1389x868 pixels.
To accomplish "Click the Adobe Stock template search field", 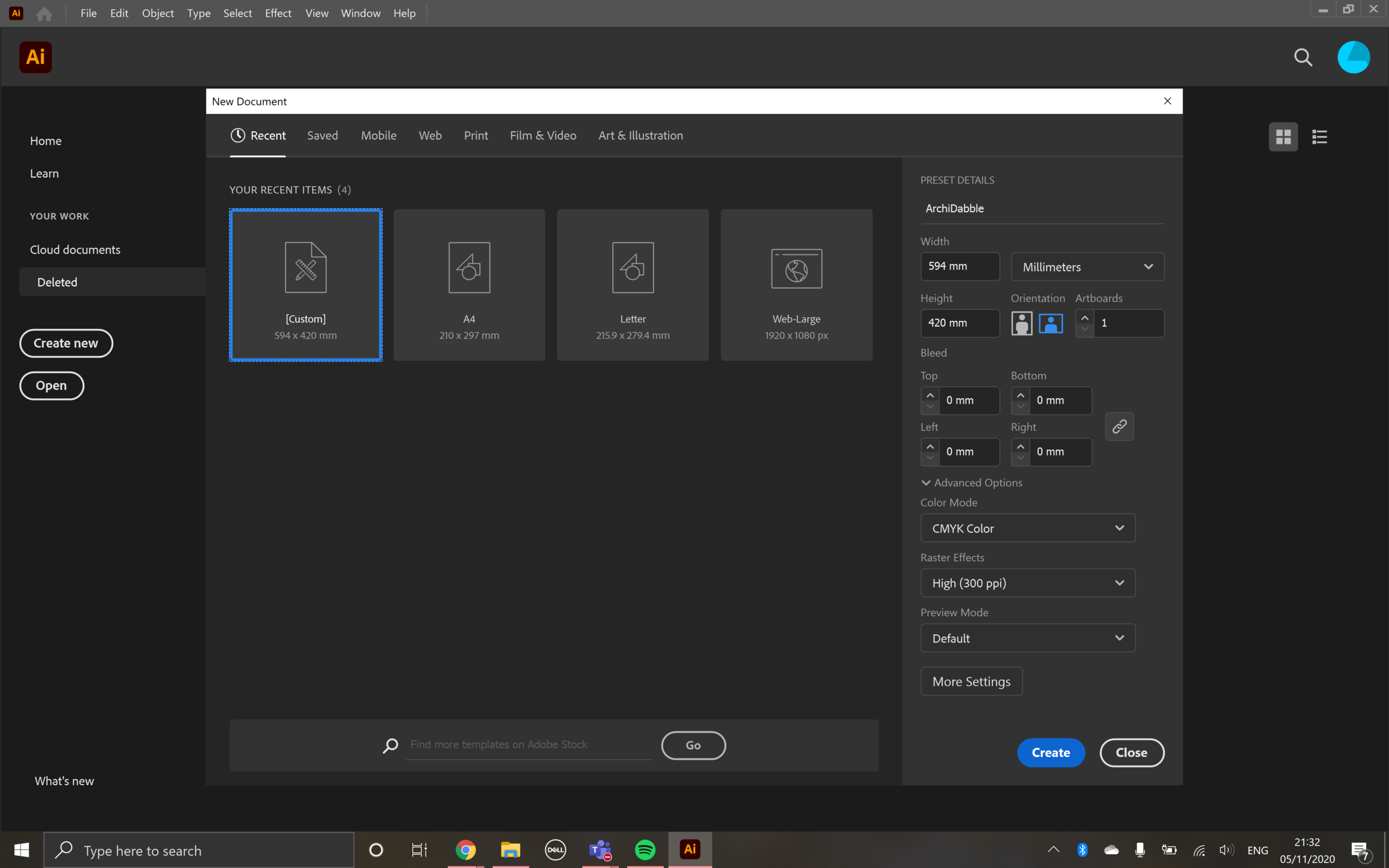I will (x=529, y=745).
